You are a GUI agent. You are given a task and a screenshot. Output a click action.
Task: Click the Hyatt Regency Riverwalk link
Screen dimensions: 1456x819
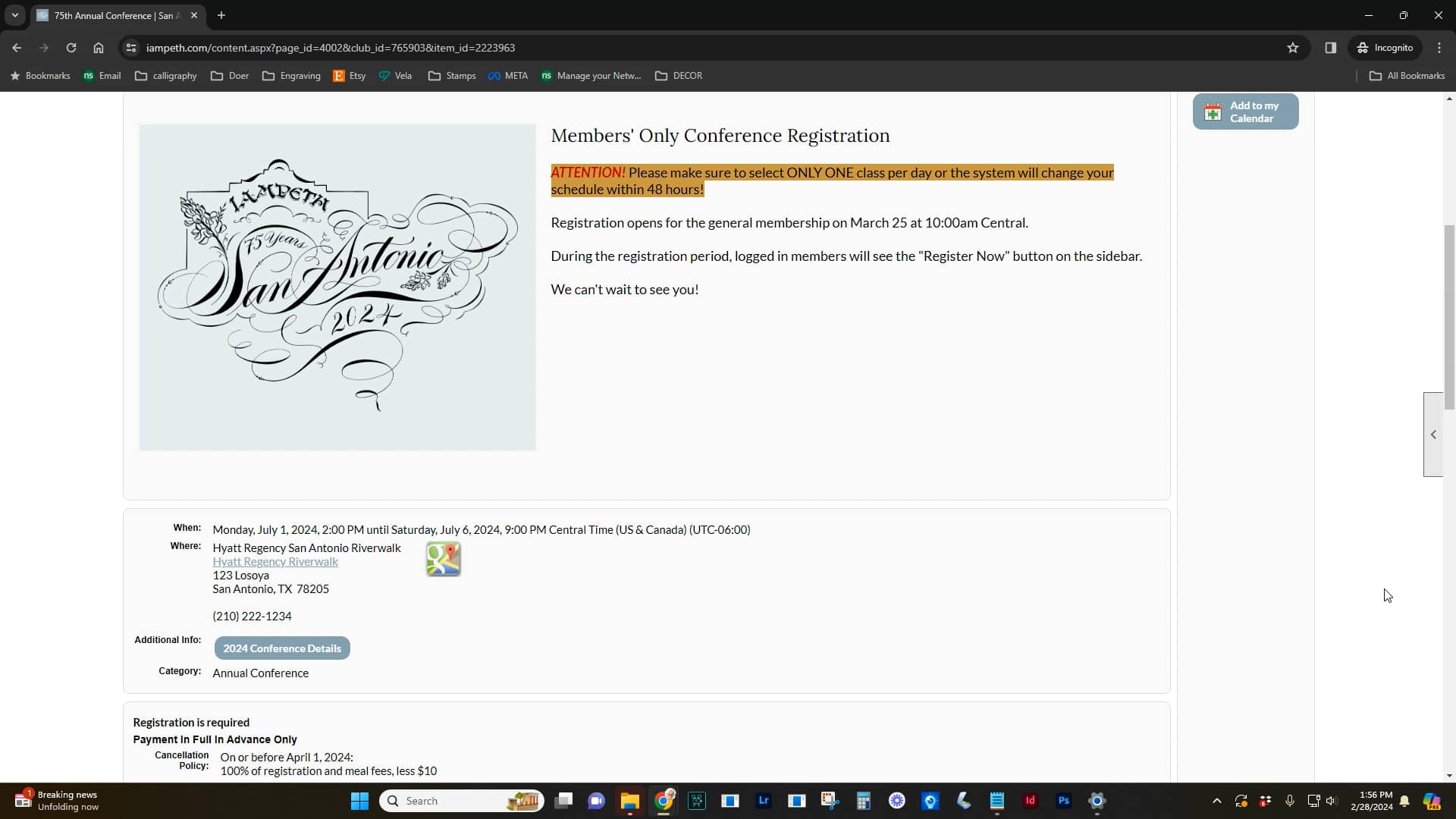(275, 561)
